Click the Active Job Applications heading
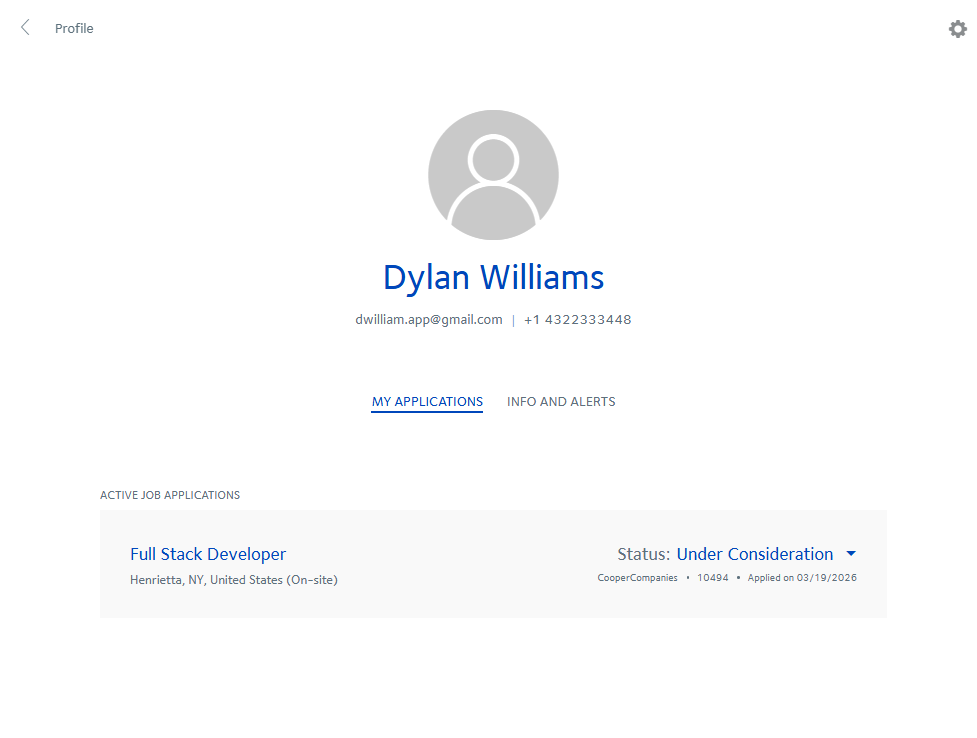Screen dimensions: 977x738 click(x=170, y=495)
